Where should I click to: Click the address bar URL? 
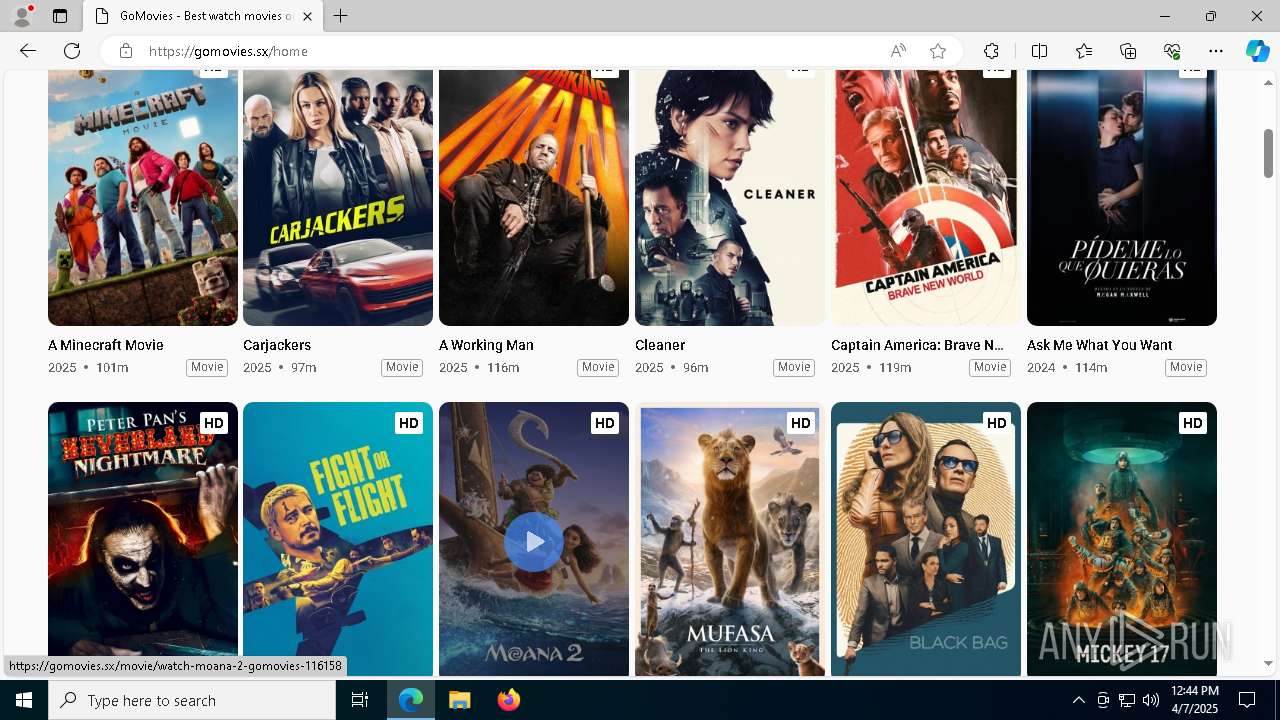pos(228,51)
